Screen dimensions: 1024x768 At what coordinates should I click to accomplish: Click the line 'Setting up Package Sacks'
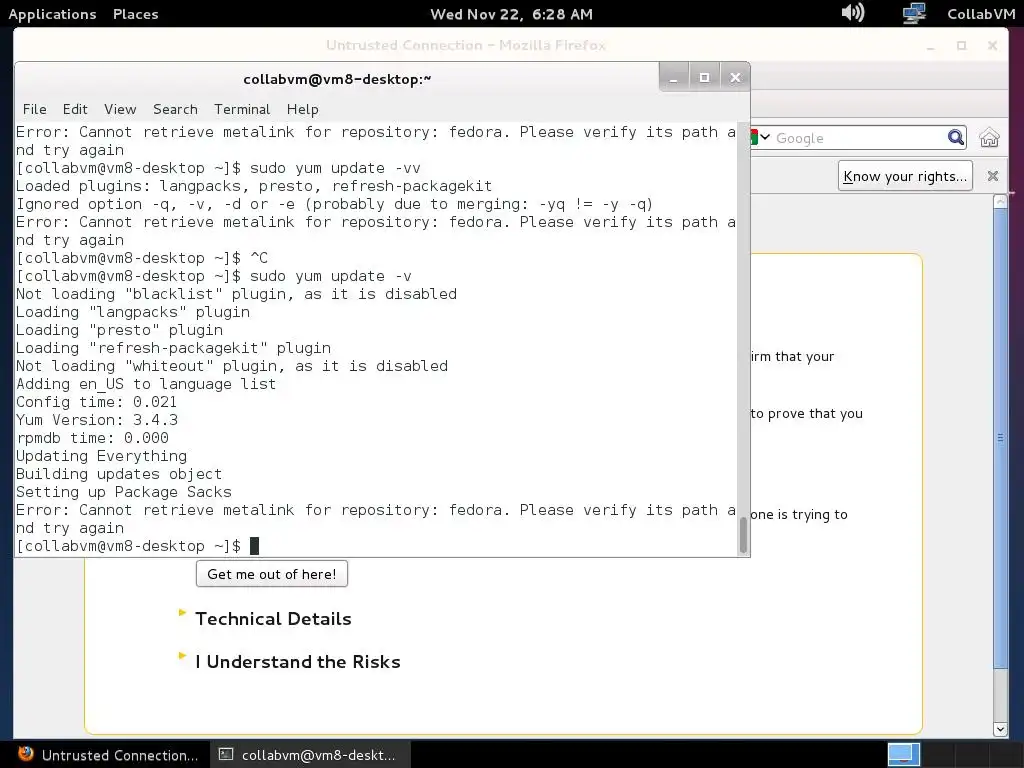(123, 492)
